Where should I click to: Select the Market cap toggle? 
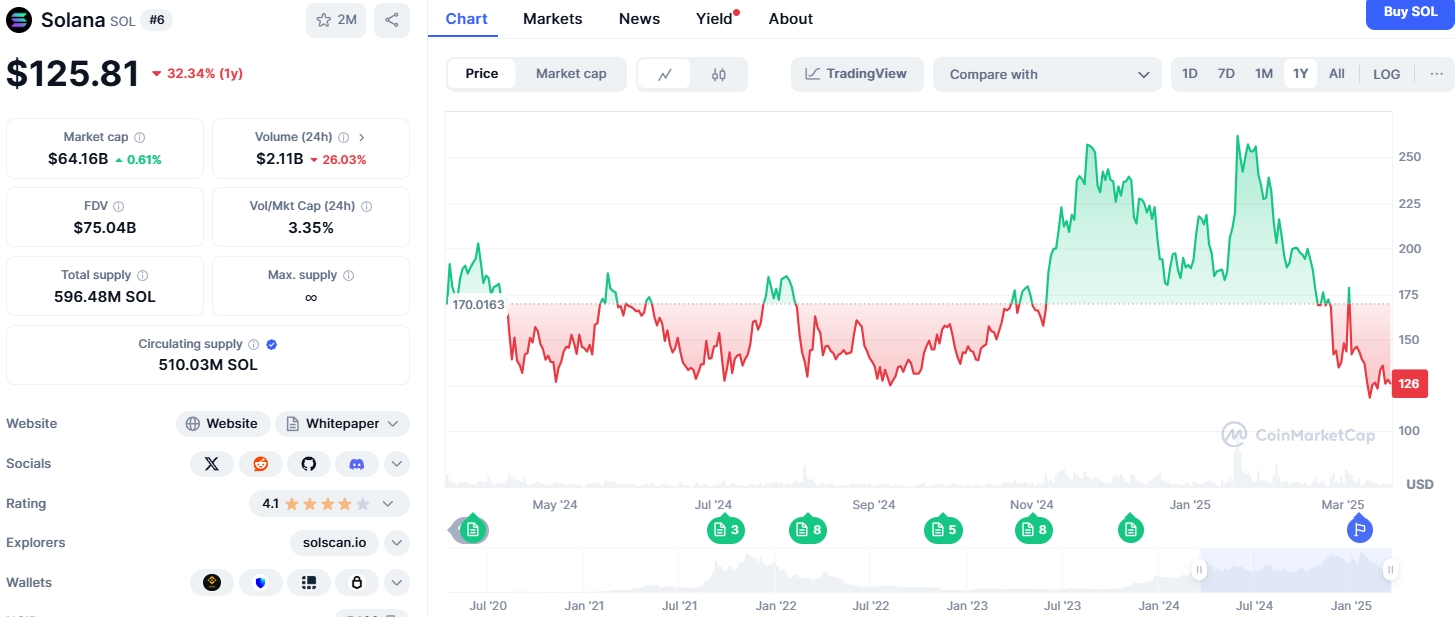571,74
